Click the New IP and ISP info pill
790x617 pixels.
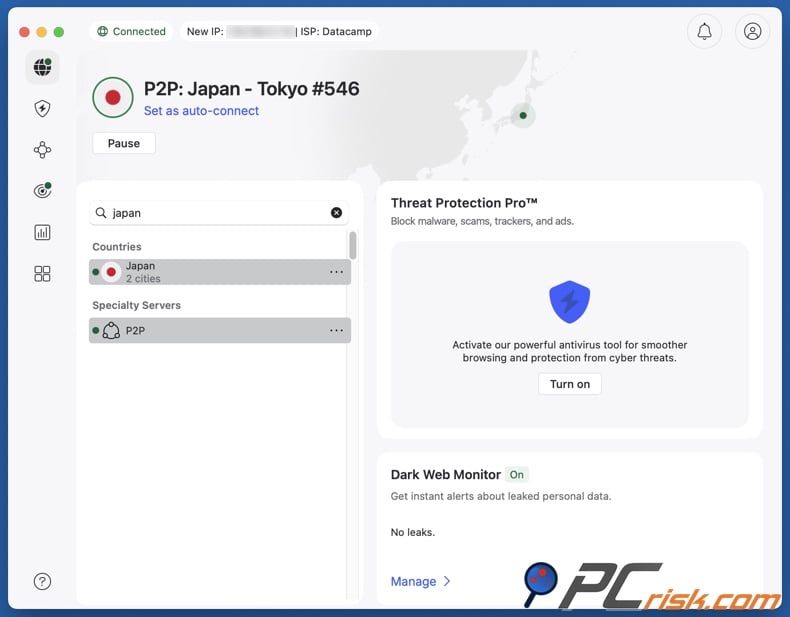tap(279, 31)
